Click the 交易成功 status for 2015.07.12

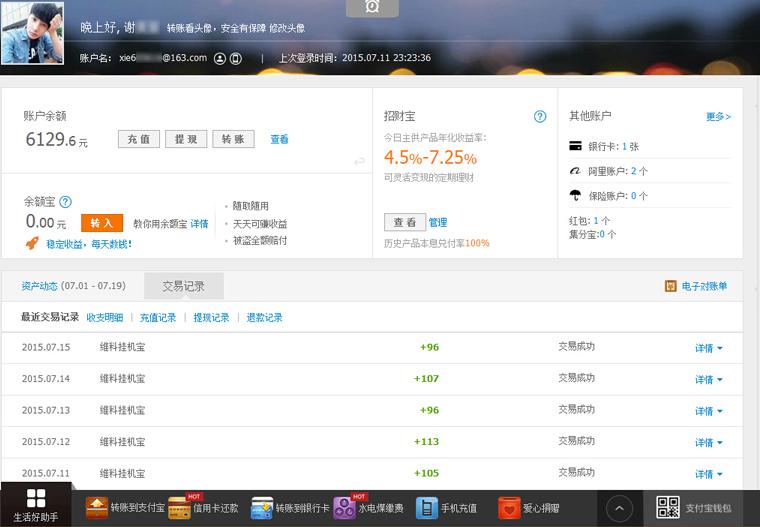click(577, 441)
